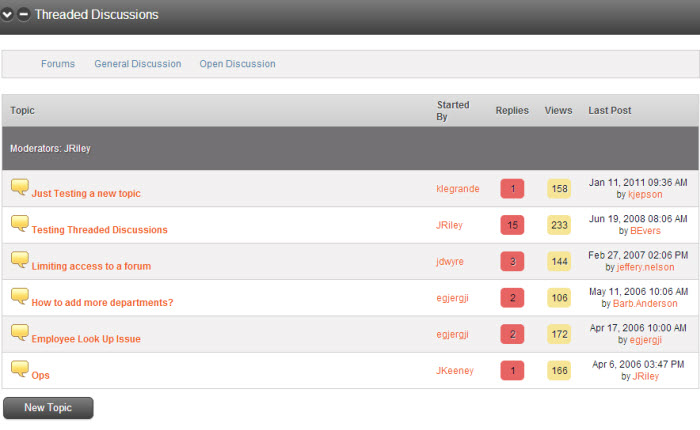This screenshot has height=430, width=700.
Task: Open last poster jeffery.nelson profile
Action: click(646, 267)
